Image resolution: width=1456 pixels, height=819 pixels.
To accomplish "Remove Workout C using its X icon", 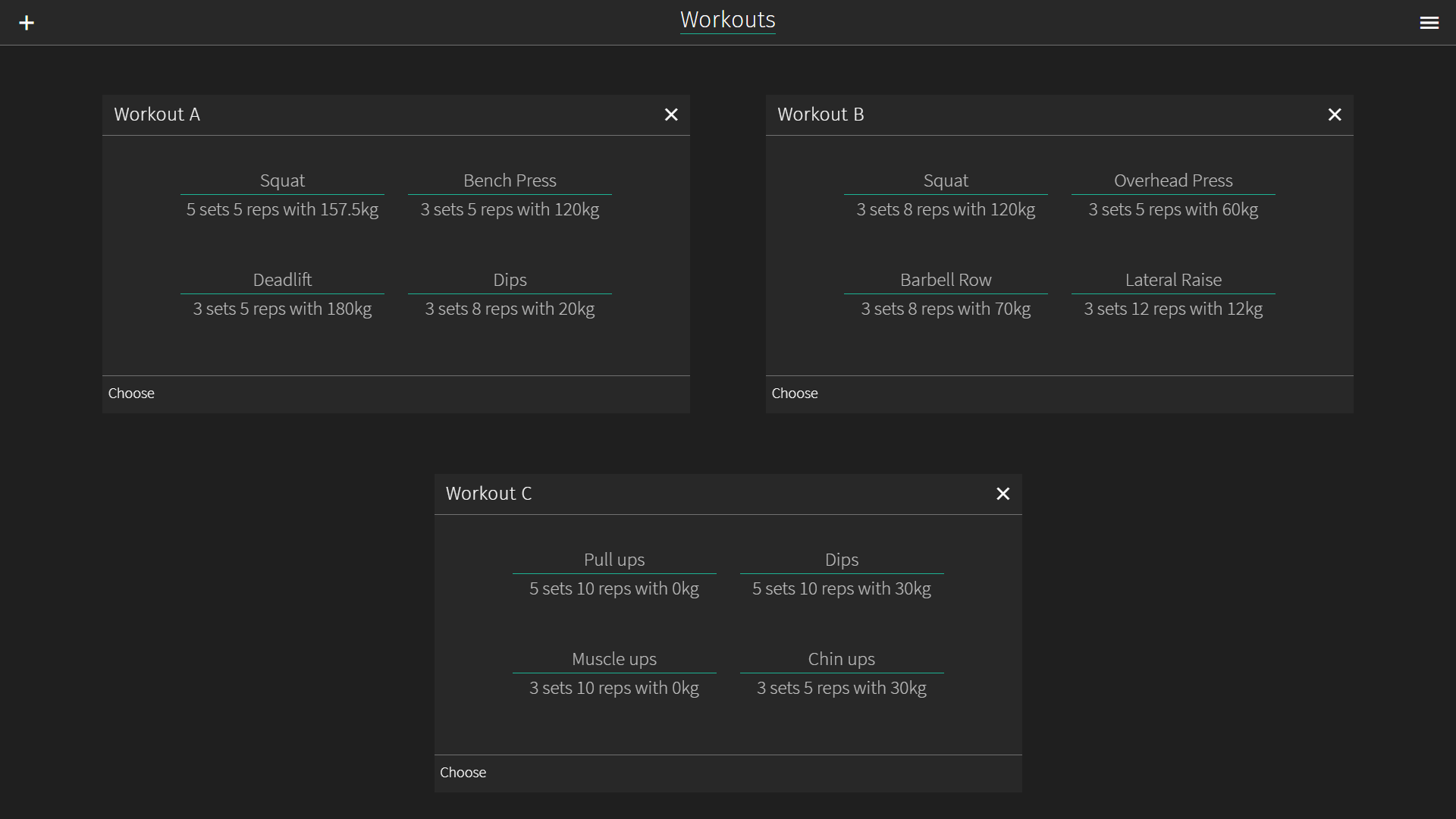I will [1003, 494].
